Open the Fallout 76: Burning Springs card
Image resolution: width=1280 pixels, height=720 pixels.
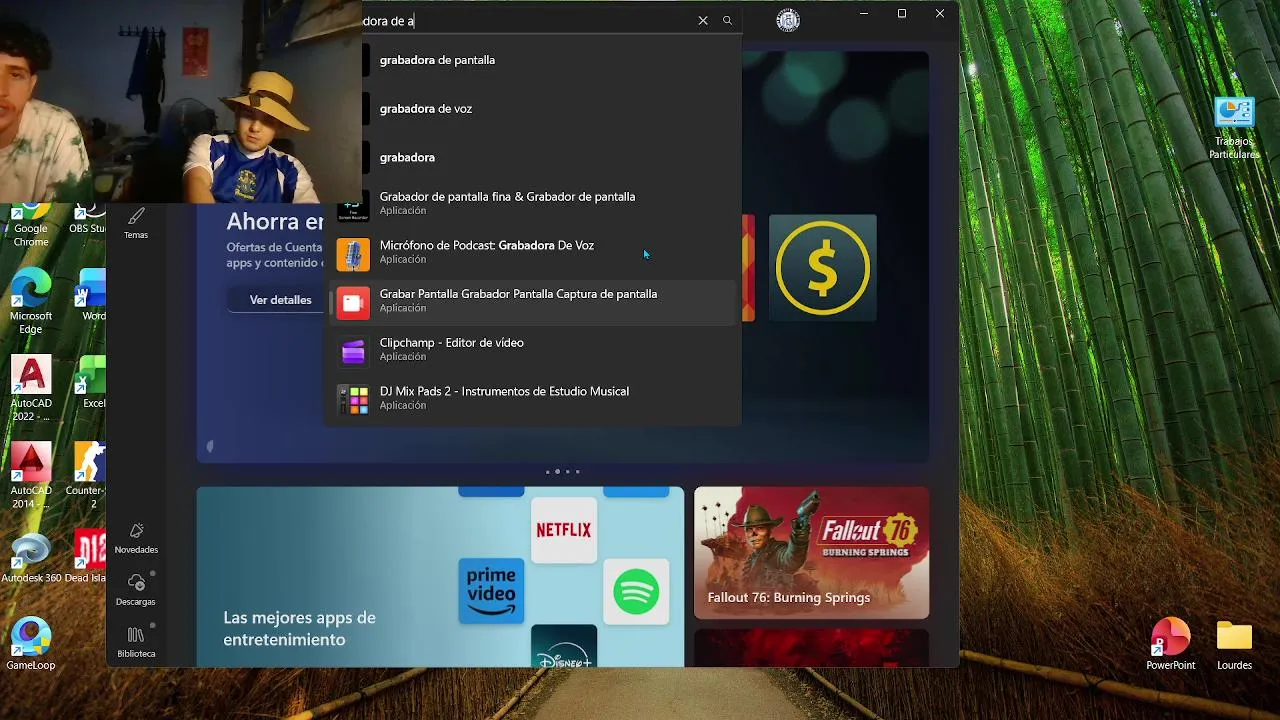coord(811,553)
